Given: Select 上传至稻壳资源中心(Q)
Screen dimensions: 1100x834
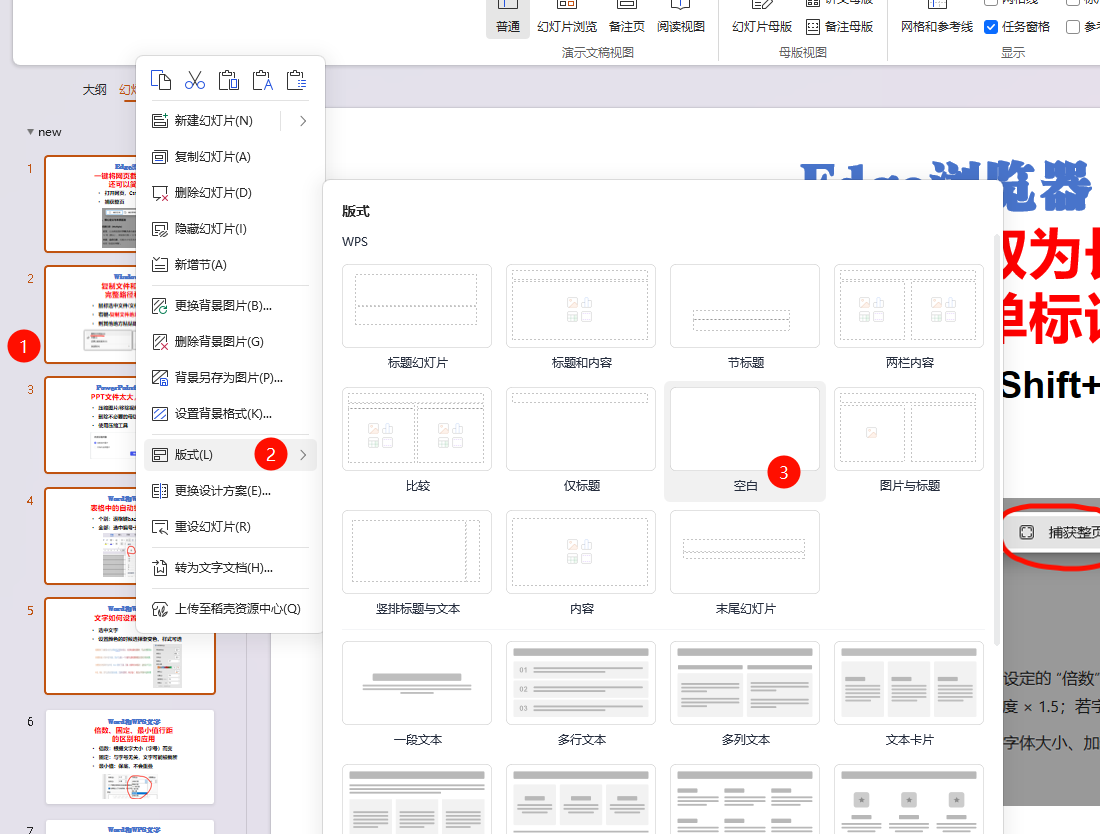Looking at the screenshot, I should pos(230,609).
